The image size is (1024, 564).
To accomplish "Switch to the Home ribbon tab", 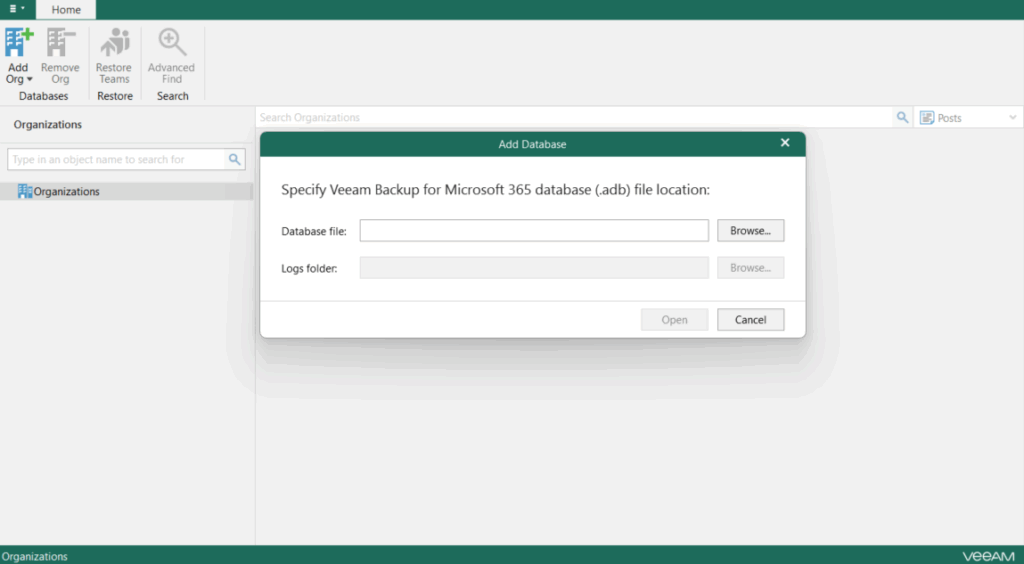I will click(66, 10).
